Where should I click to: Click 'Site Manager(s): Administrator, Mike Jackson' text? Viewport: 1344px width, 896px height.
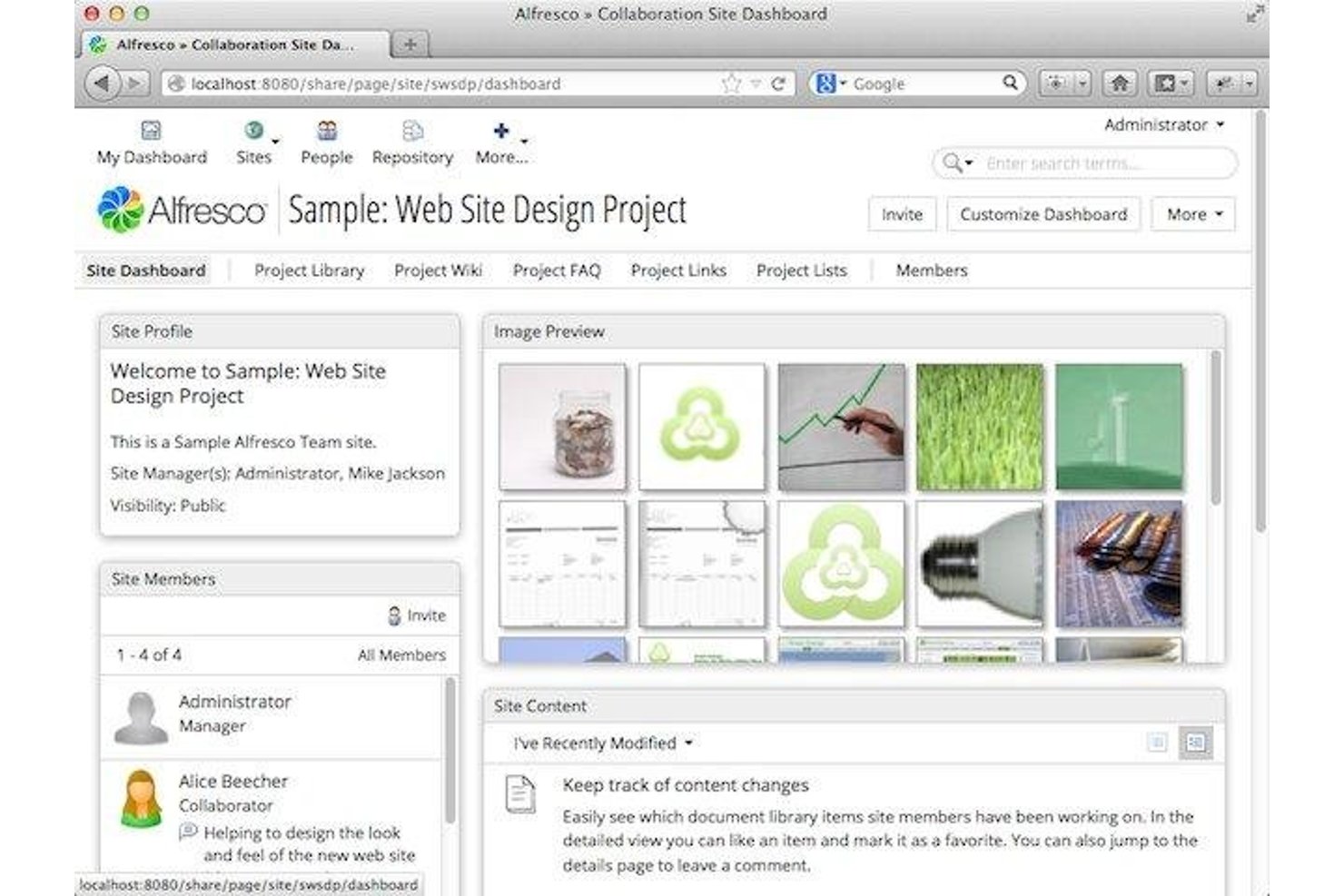tap(278, 473)
